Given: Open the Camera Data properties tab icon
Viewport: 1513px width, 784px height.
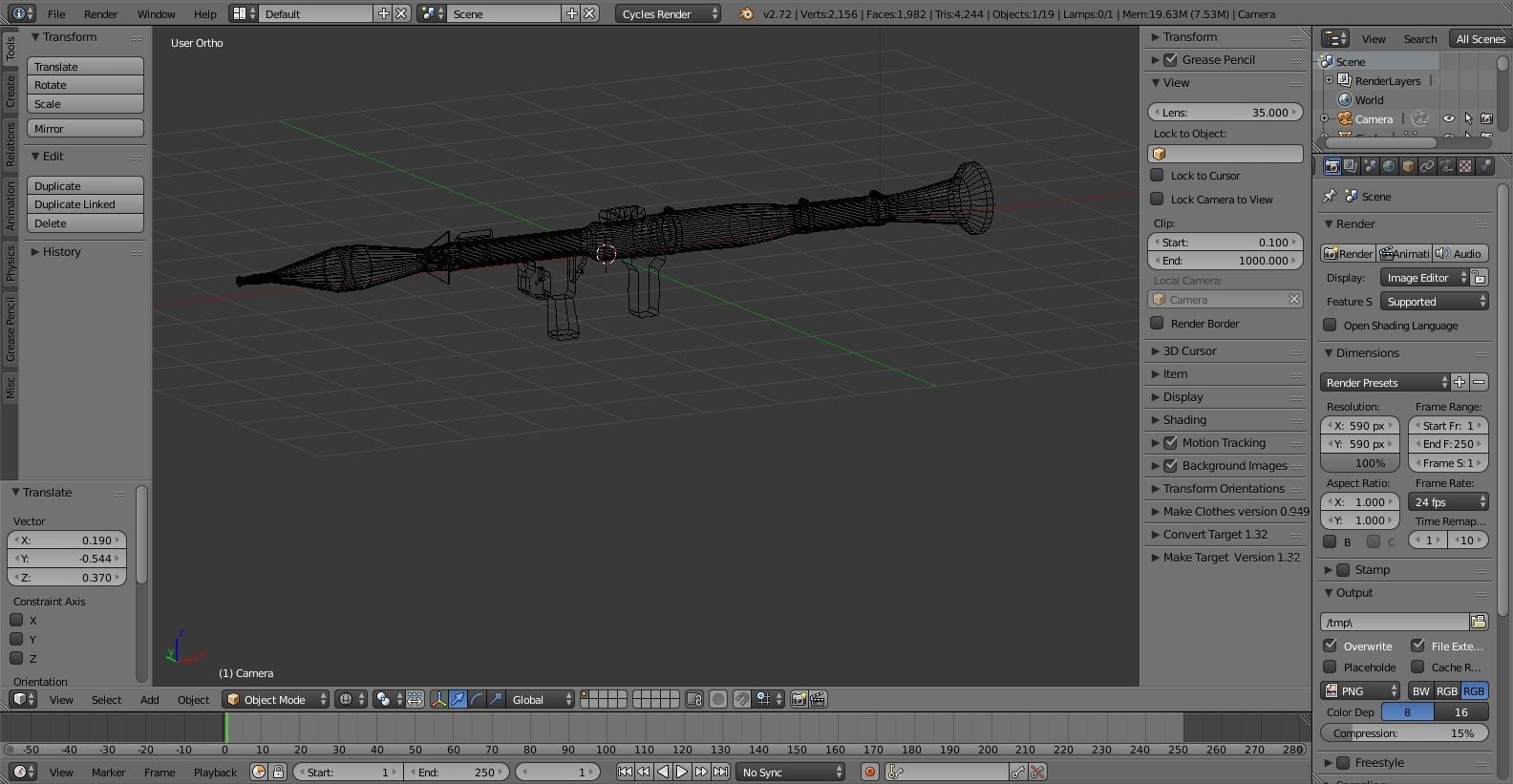Looking at the screenshot, I should (x=1446, y=166).
